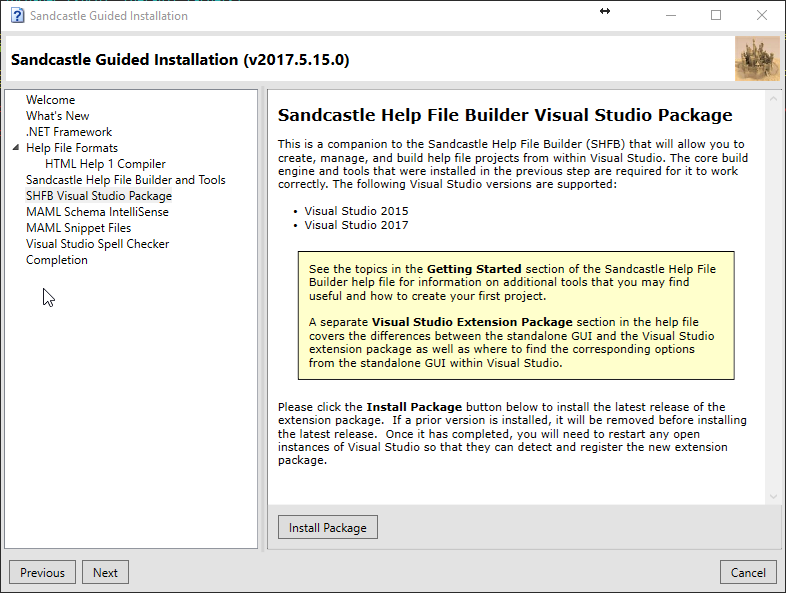Select Sandcastle Help File Builder and Tools

126,180
